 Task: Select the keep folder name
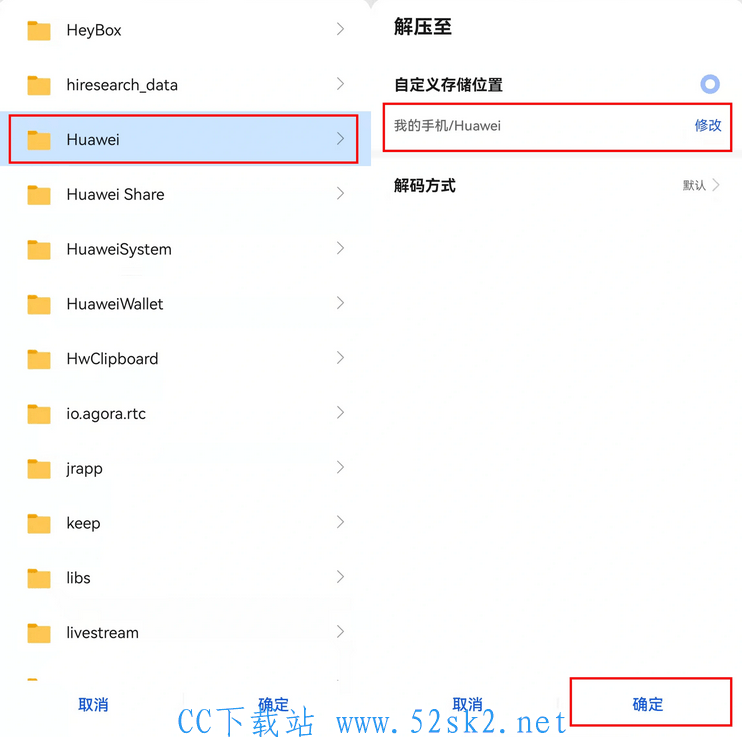tap(83, 523)
